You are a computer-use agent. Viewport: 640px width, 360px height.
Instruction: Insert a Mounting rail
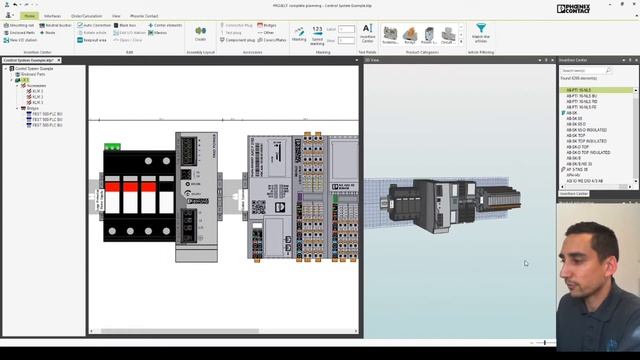point(19,25)
